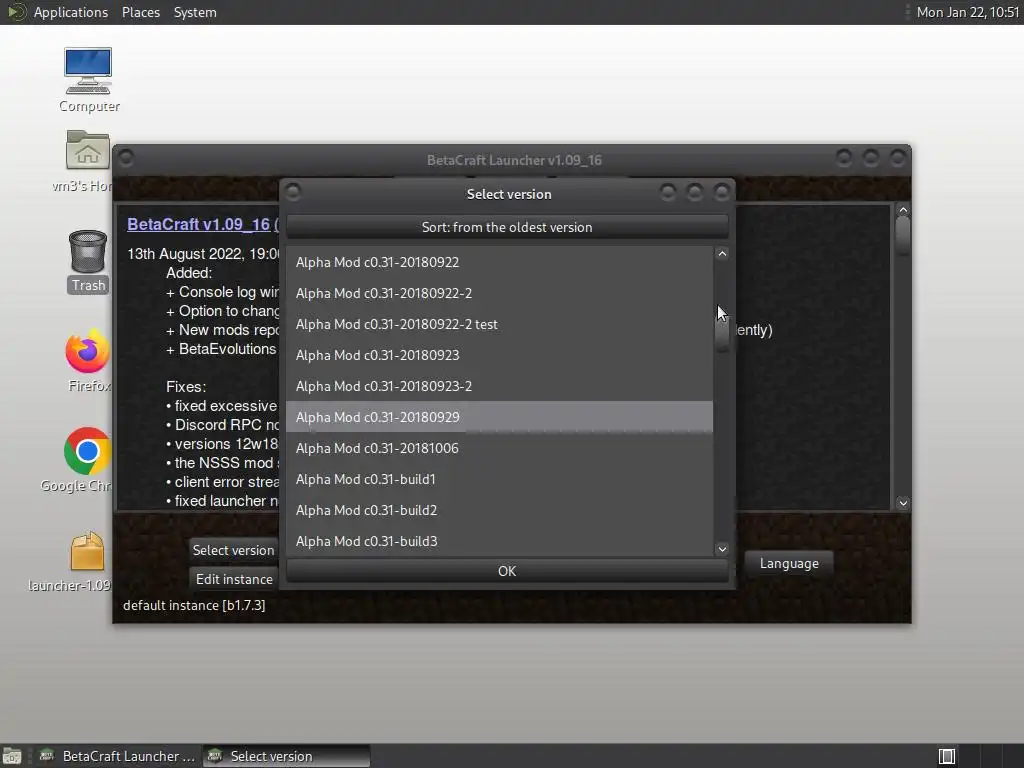Select Alpha Mod c0.31-20181006
This screenshot has width=1024, height=768.
click(x=500, y=448)
